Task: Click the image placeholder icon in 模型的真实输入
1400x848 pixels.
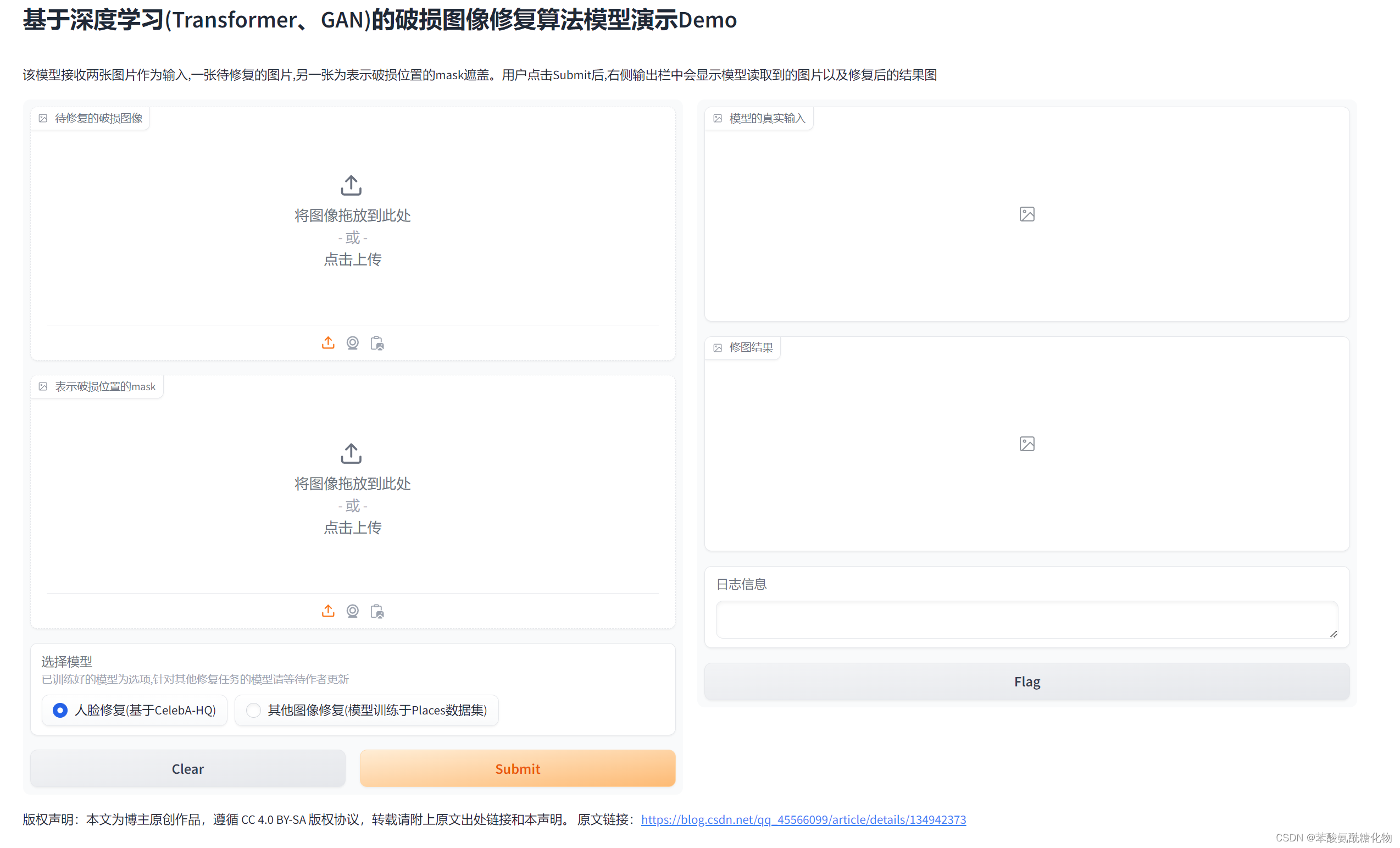Action: click(1027, 214)
